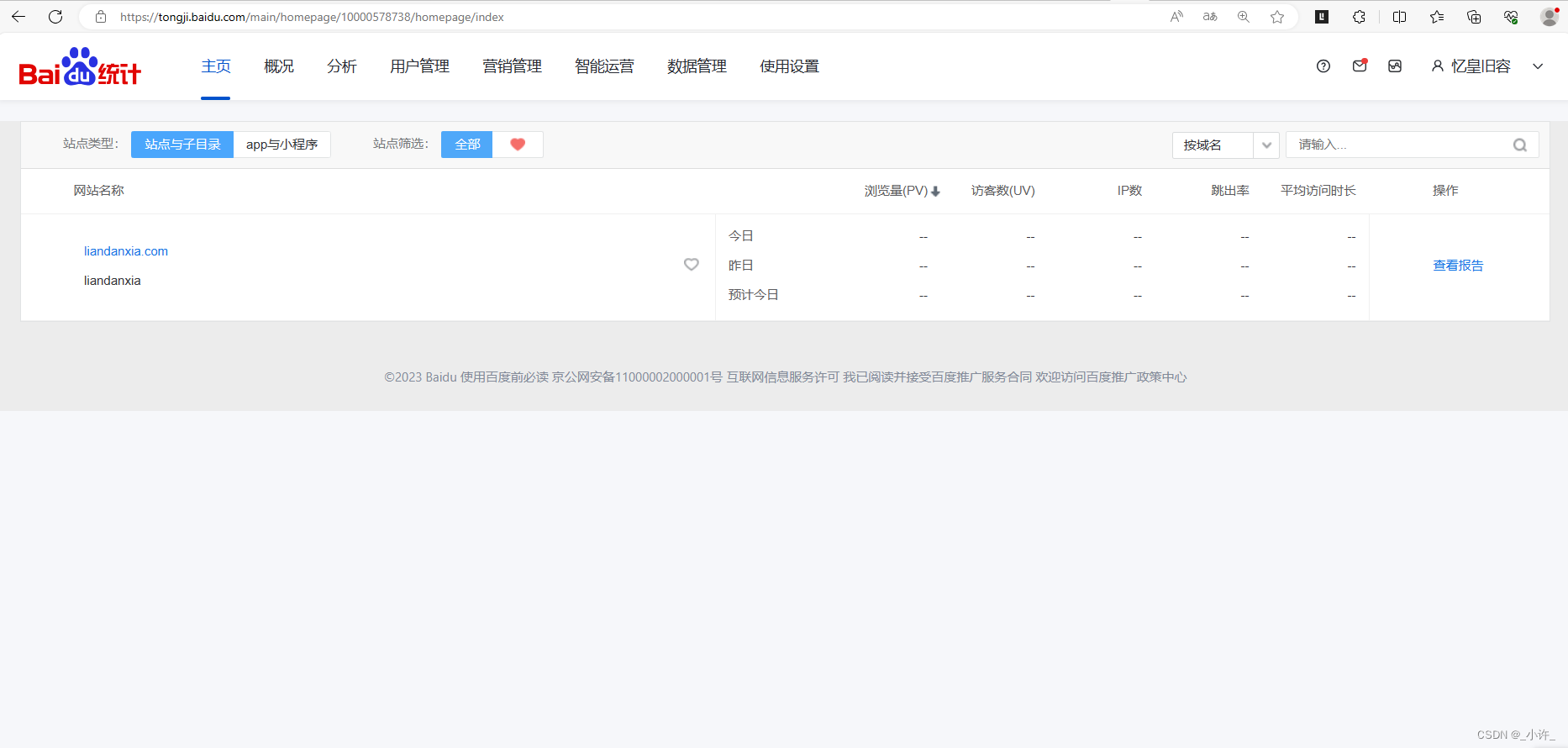Expand the user account menu chevron
Image resolution: width=1568 pixels, height=748 pixels.
pyautogui.click(x=1538, y=66)
